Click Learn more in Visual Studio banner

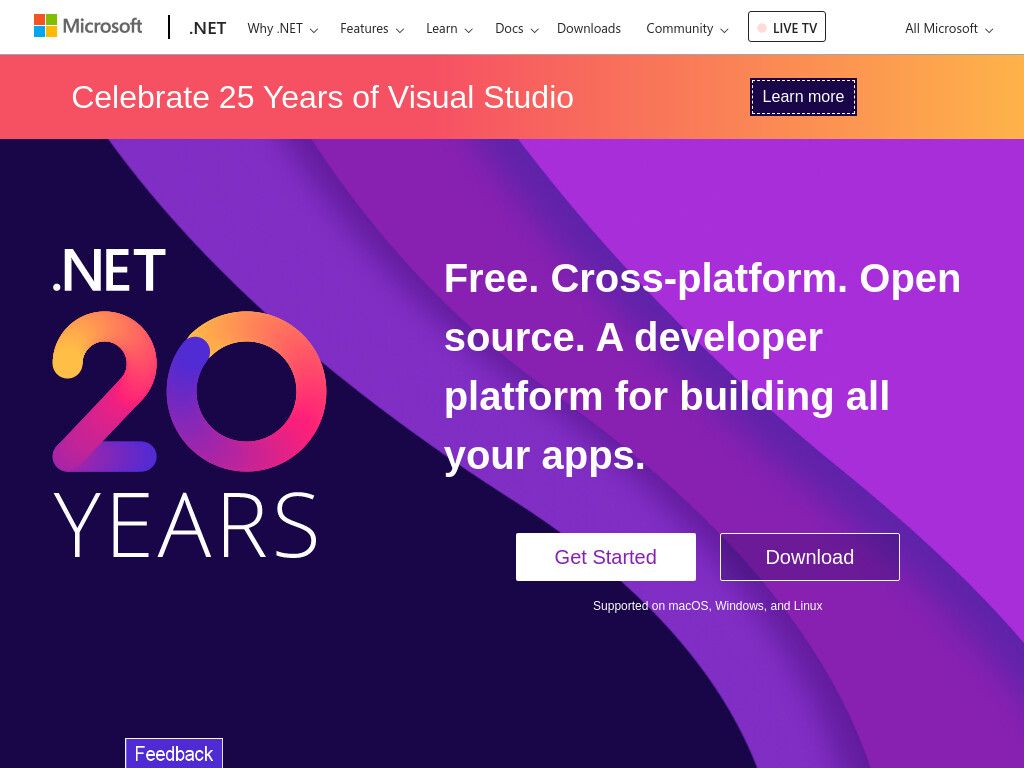point(803,97)
